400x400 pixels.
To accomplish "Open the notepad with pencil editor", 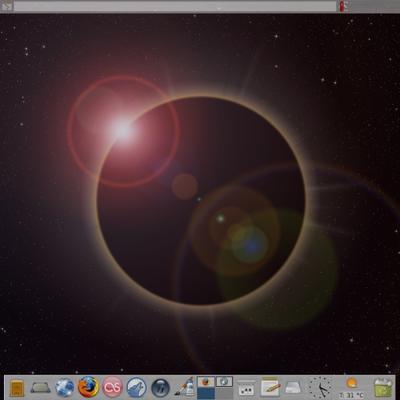I will 270,387.
